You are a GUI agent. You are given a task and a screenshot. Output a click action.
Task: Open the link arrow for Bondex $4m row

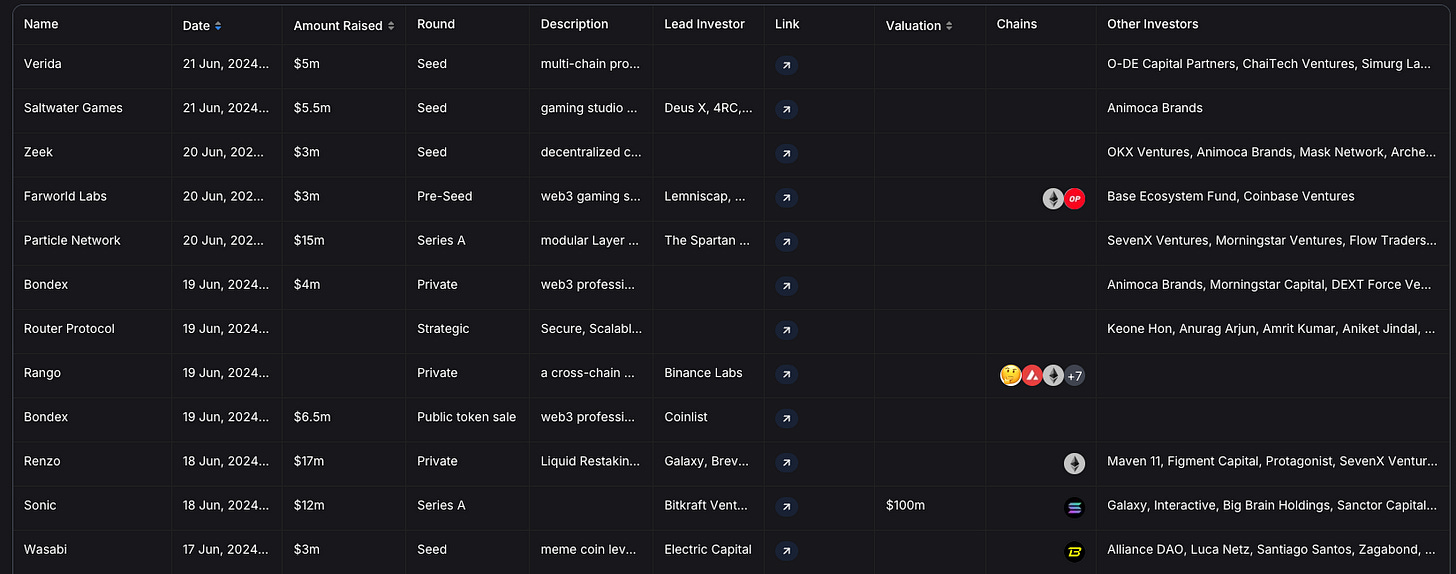(x=787, y=286)
